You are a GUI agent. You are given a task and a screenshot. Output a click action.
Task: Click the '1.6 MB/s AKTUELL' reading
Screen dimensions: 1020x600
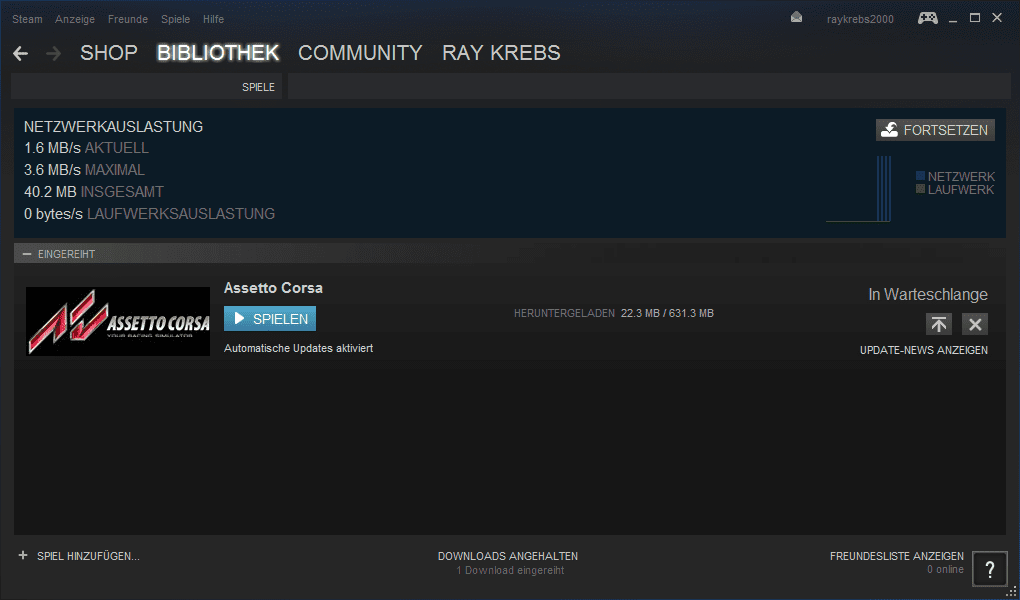(x=87, y=148)
